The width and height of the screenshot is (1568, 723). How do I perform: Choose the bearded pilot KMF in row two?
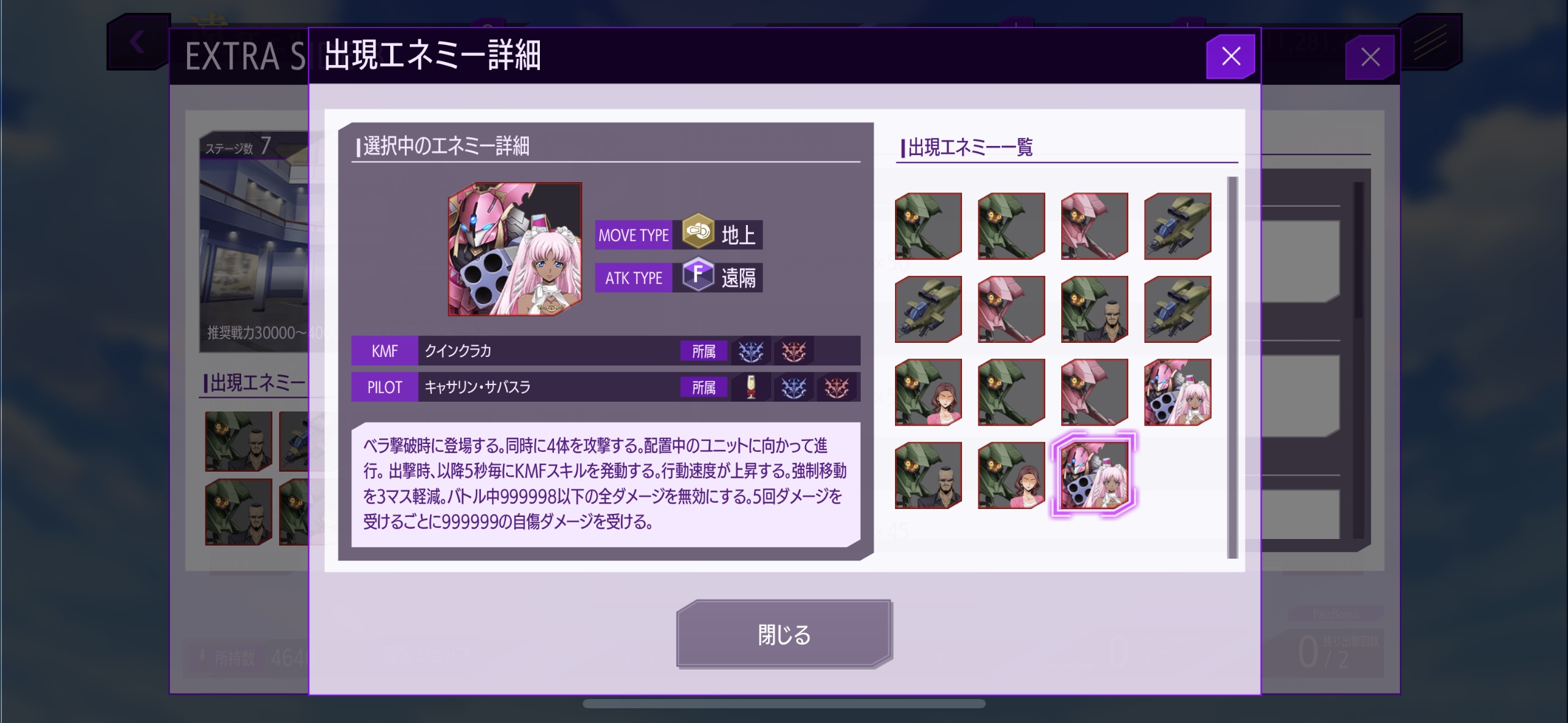click(x=1094, y=309)
